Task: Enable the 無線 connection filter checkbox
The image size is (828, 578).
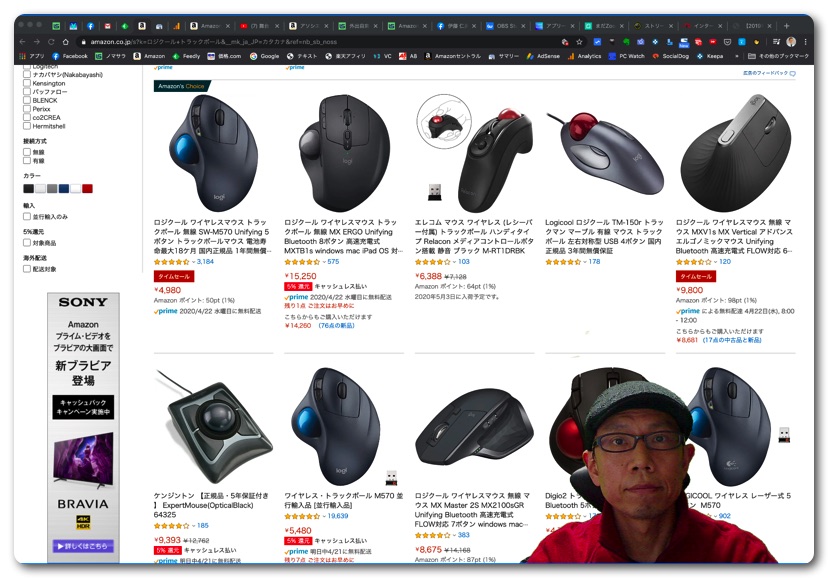Action: [x=27, y=152]
